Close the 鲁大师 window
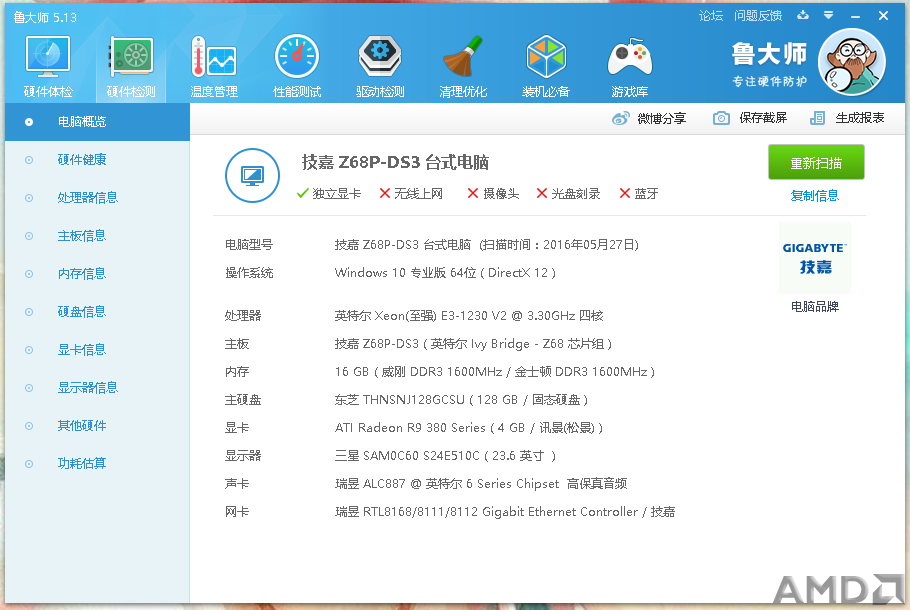 coord(883,16)
